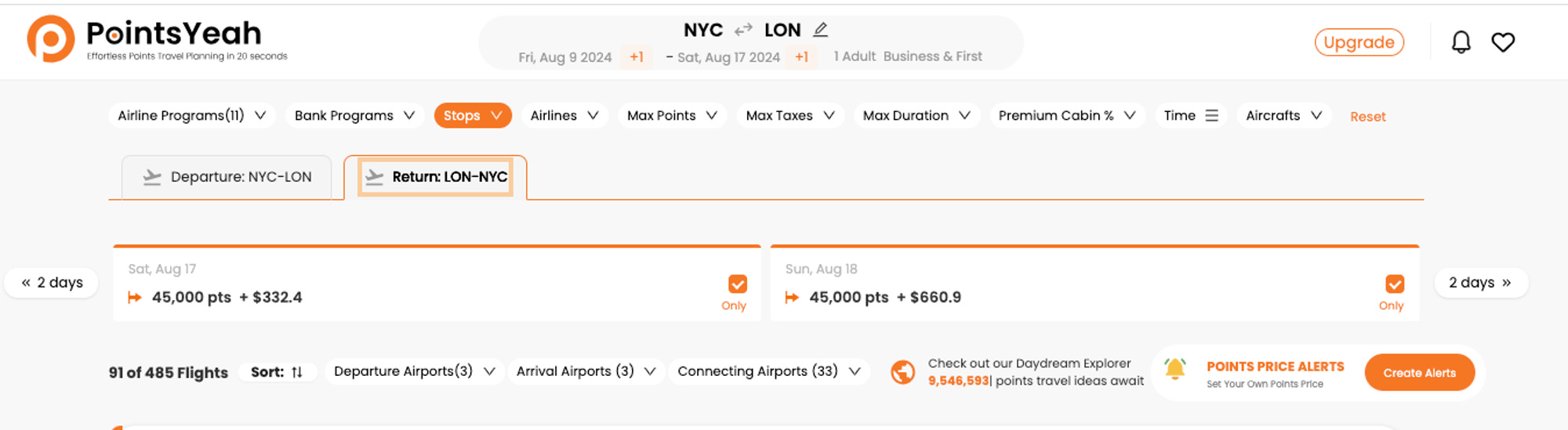Expand the Airline Programs(11) dropdown
Screen dimensions: 1568x430
click(x=192, y=115)
